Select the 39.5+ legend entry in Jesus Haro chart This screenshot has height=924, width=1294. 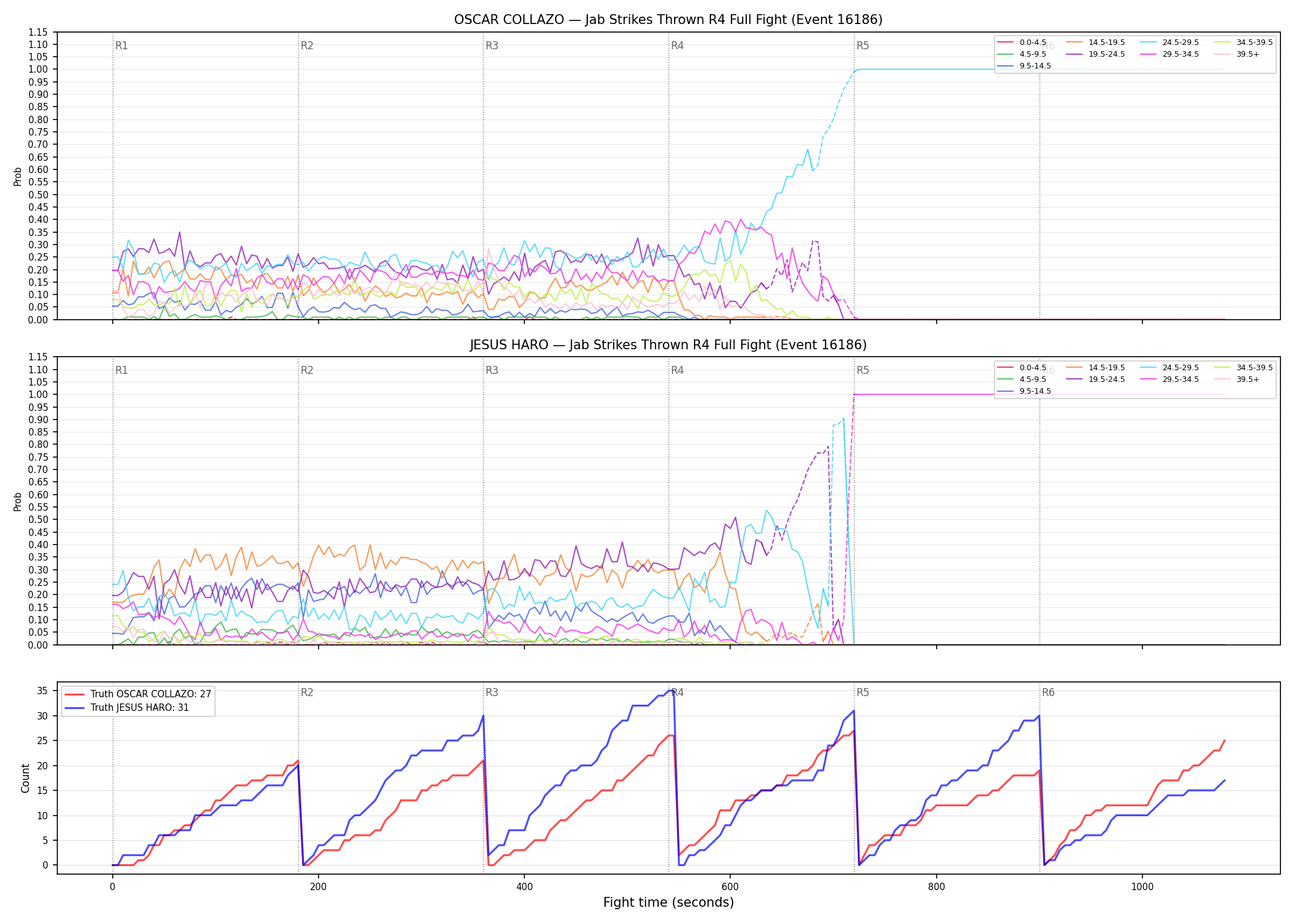pyautogui.click(x=1237, y=379)
